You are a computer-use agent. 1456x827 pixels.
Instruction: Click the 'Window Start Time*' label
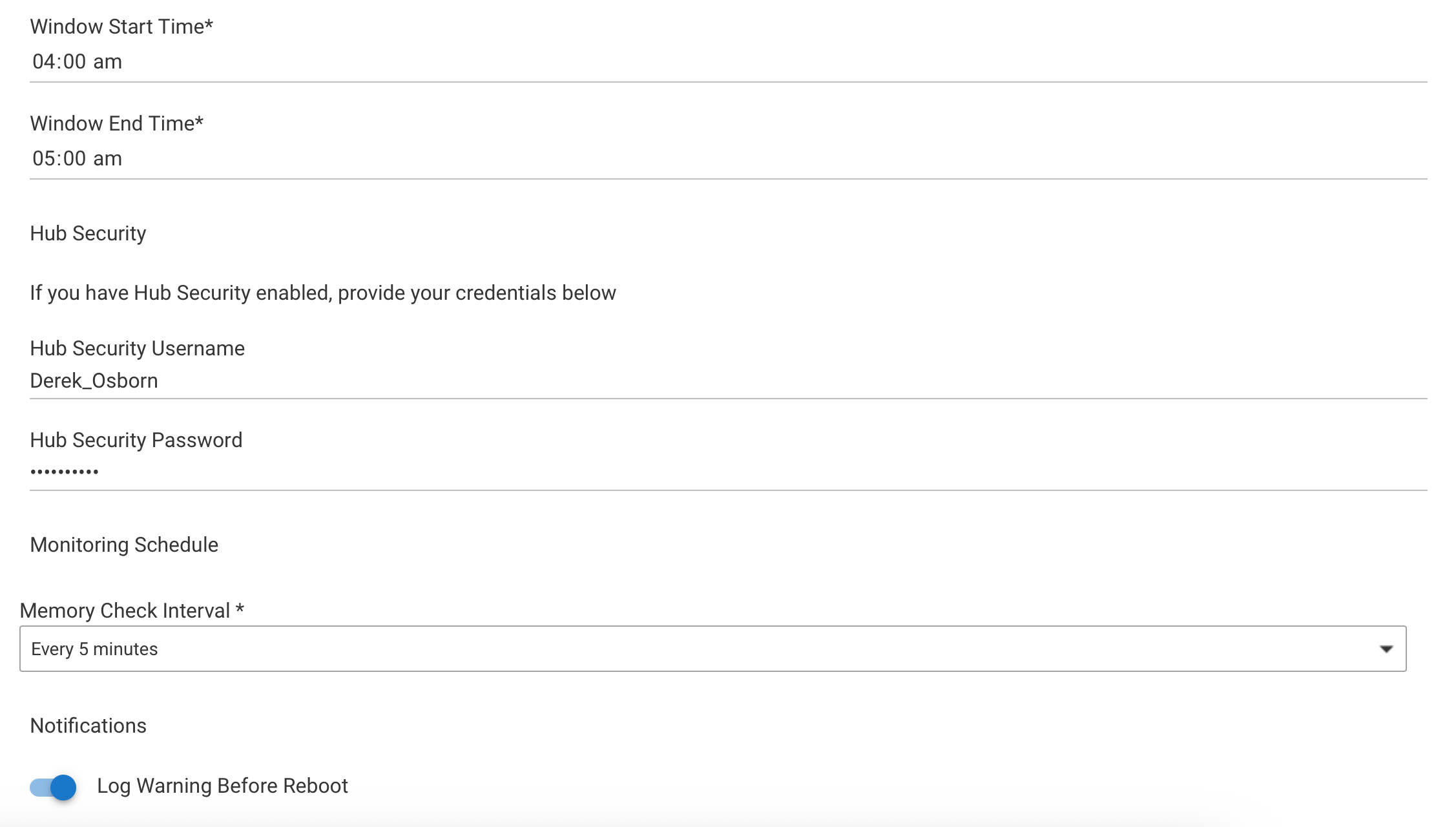click(121, 26)
